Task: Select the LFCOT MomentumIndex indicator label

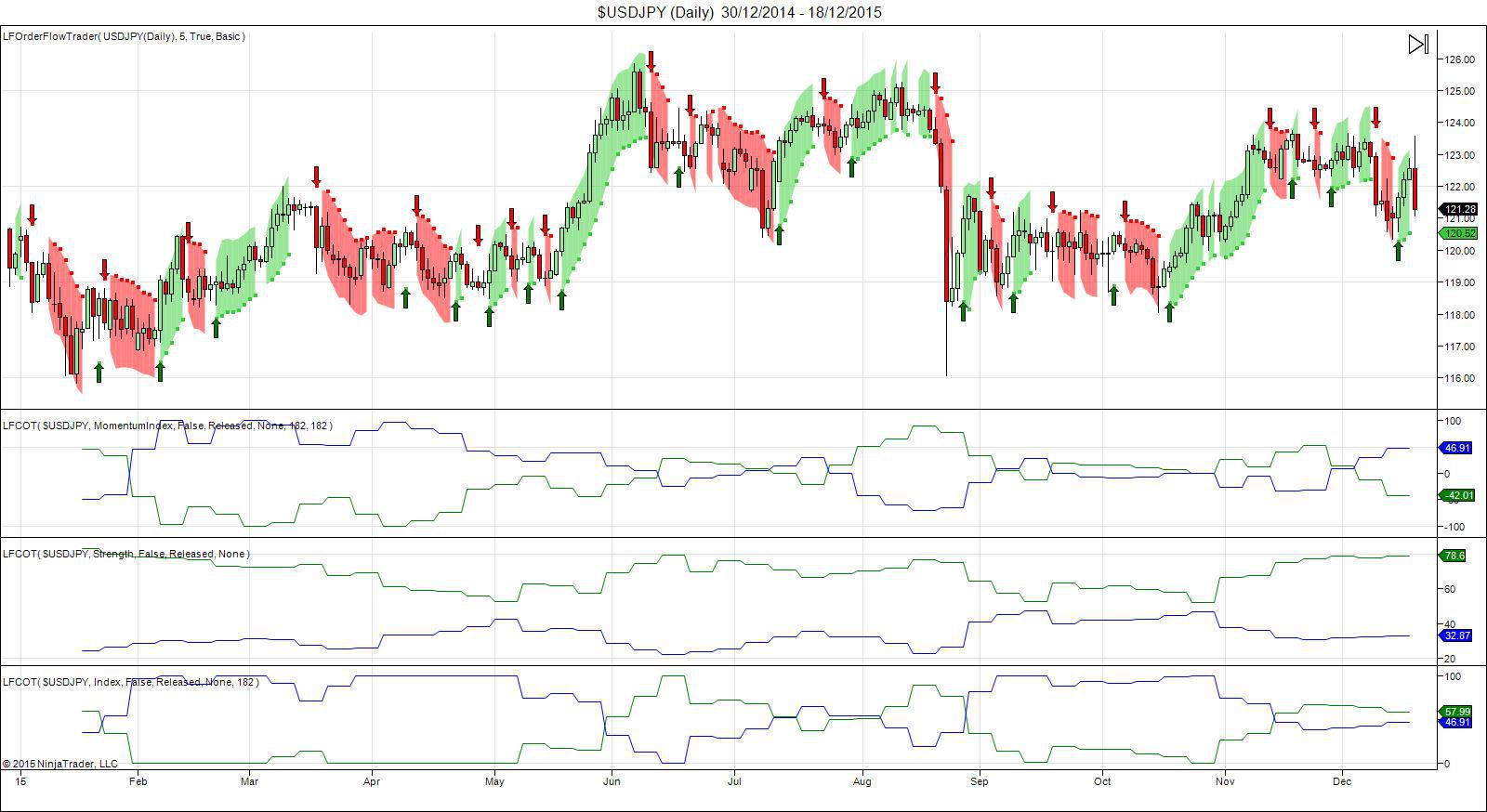Action: 167,426
